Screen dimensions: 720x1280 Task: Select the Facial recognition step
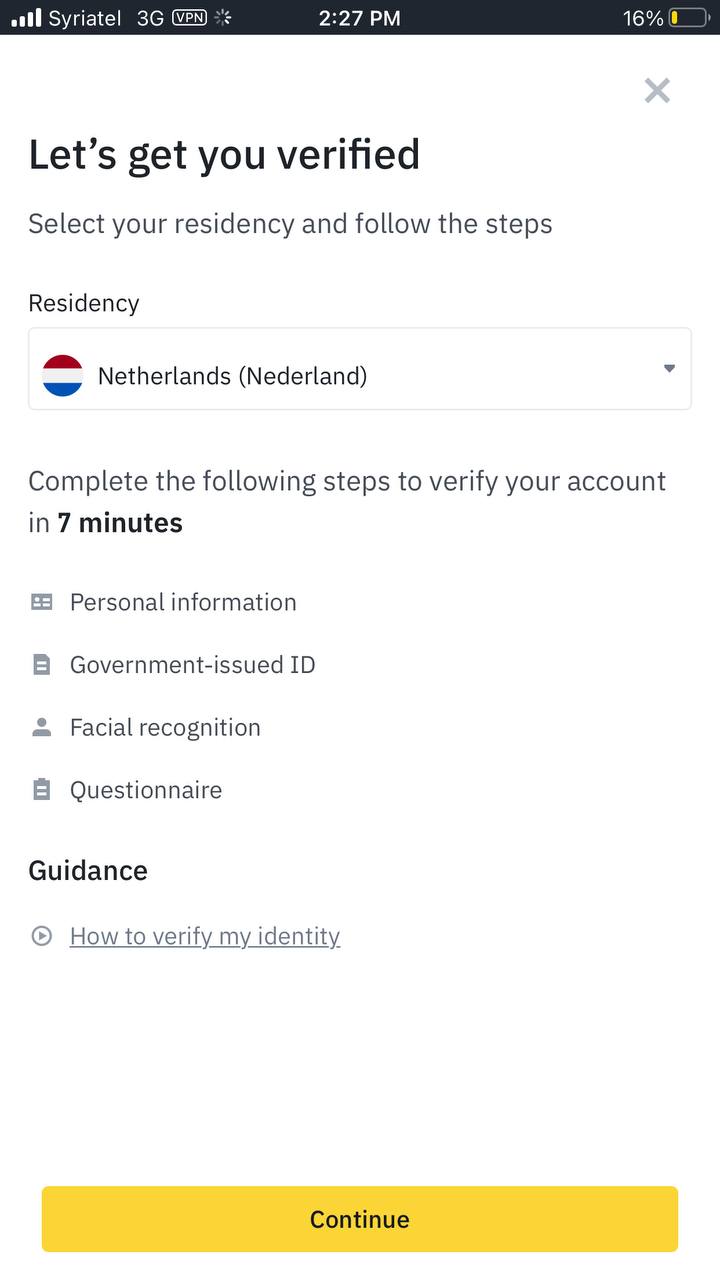click(x=165, y=727)
